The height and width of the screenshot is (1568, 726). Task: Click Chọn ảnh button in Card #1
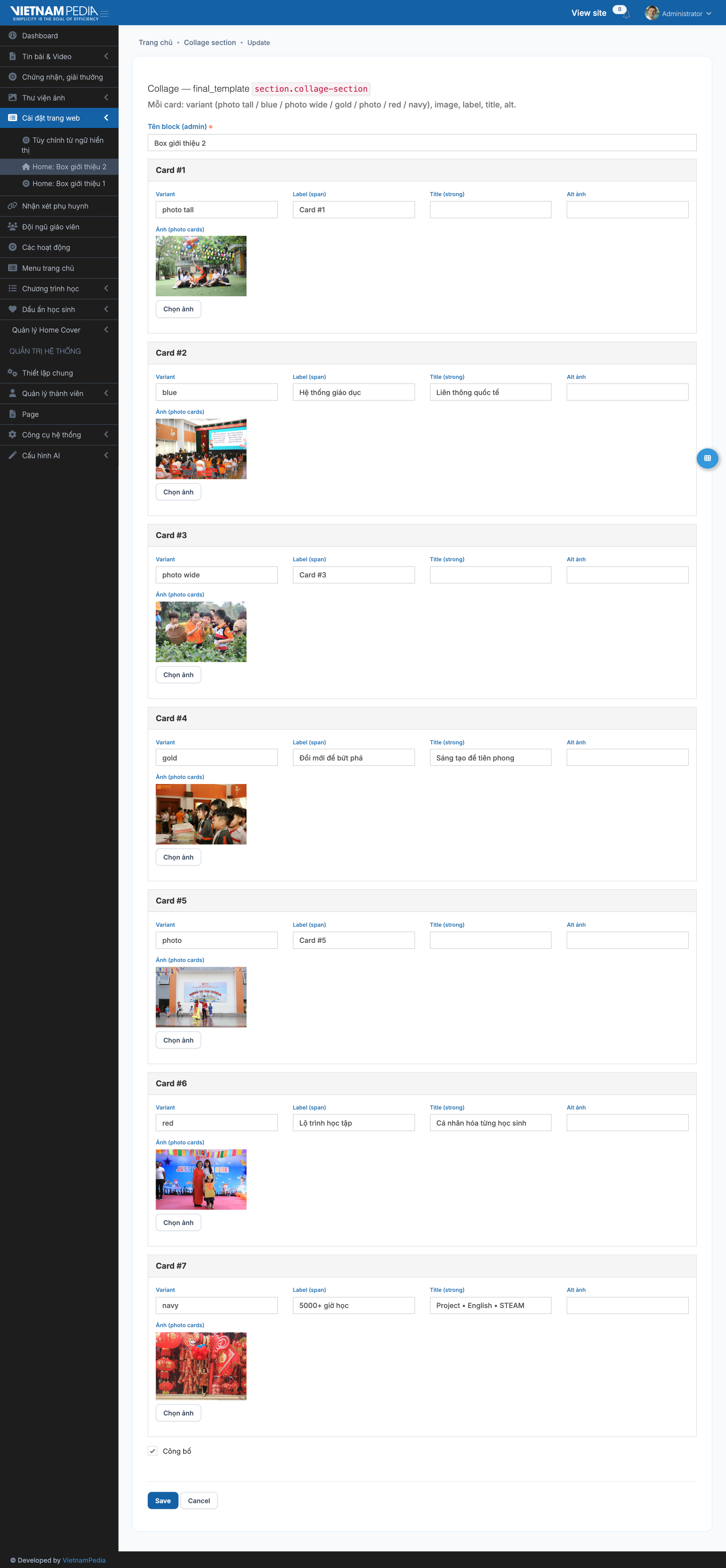click(x=178, y=309)
